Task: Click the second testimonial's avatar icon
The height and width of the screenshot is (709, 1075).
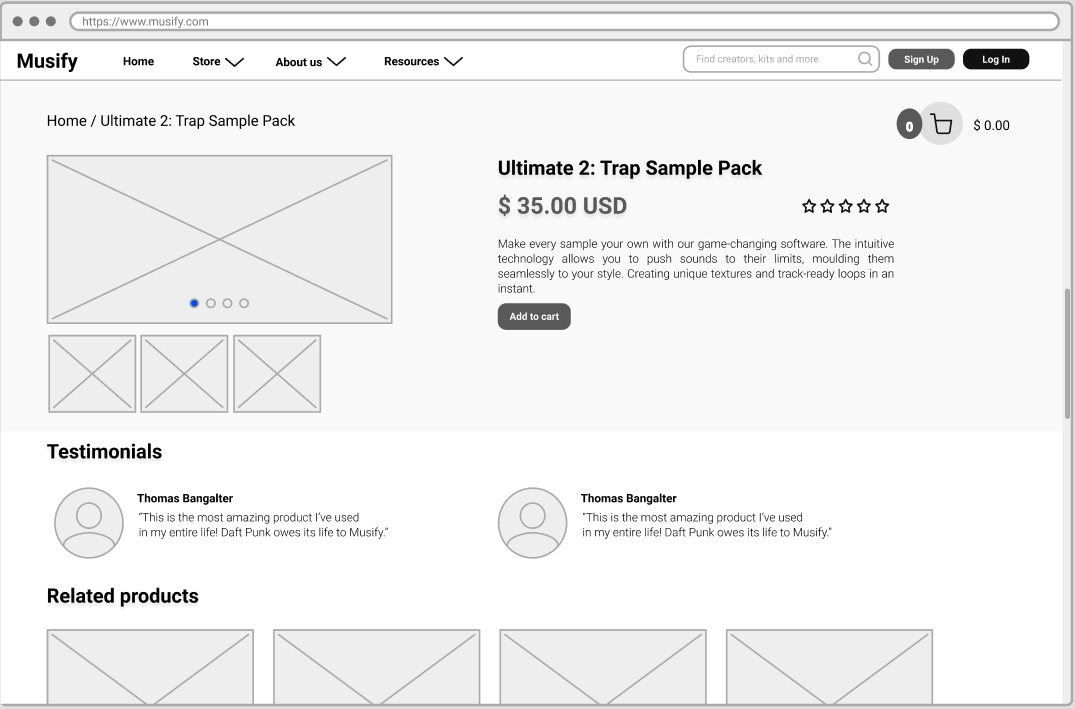Action: [x=533, y=522]
